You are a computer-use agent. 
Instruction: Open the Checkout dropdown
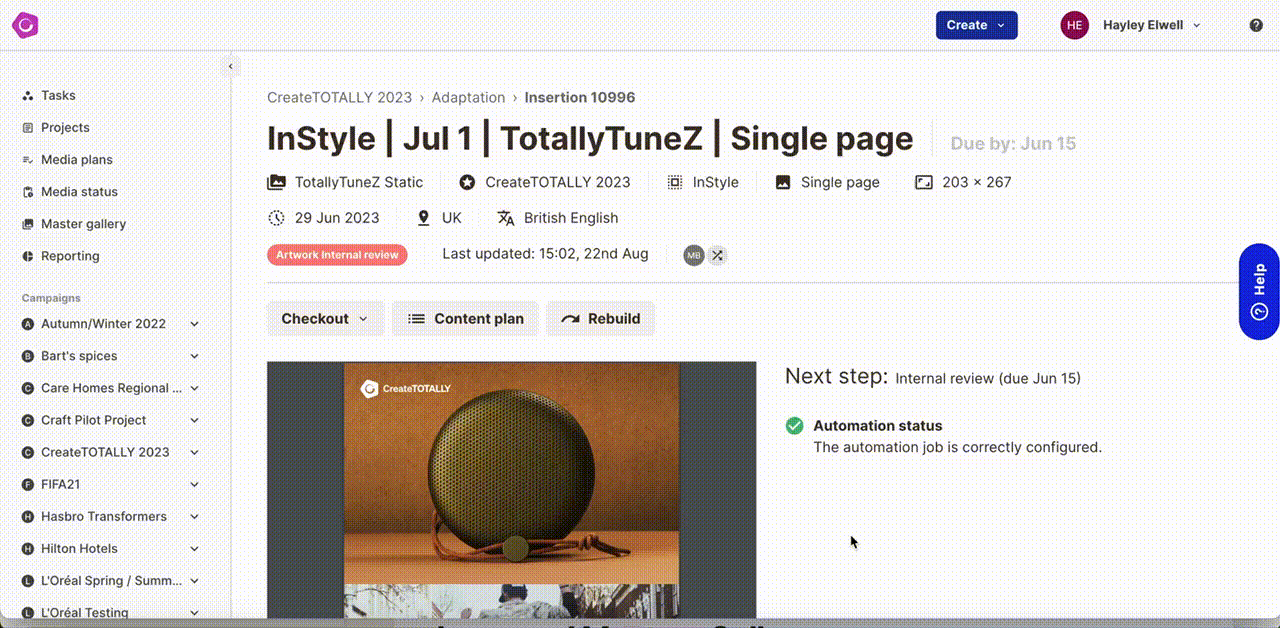(325, 319)
